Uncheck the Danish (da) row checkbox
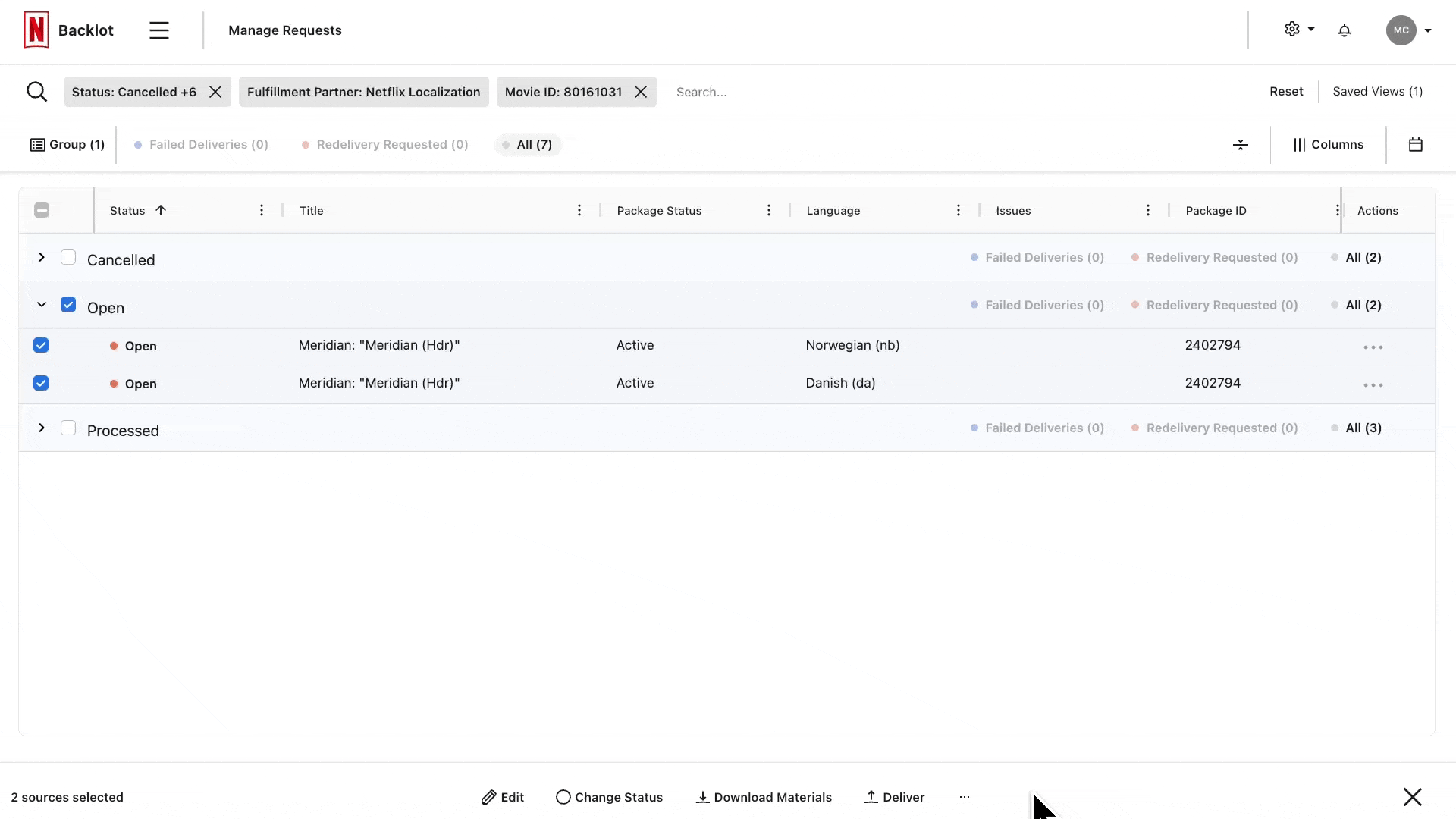This screenshot has width=1456, height=819. point(41,384)
